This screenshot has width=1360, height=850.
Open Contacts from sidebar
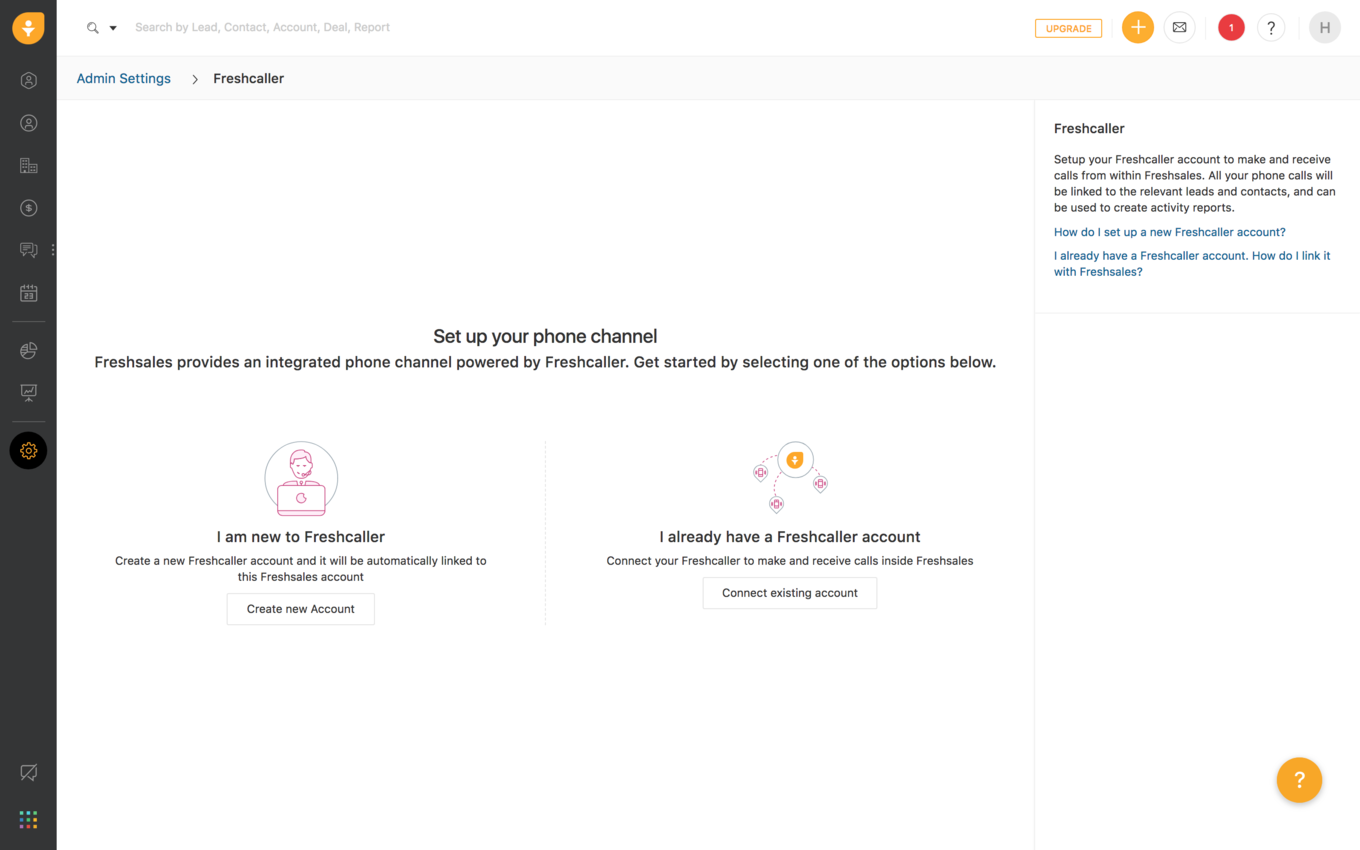[28, 123]
